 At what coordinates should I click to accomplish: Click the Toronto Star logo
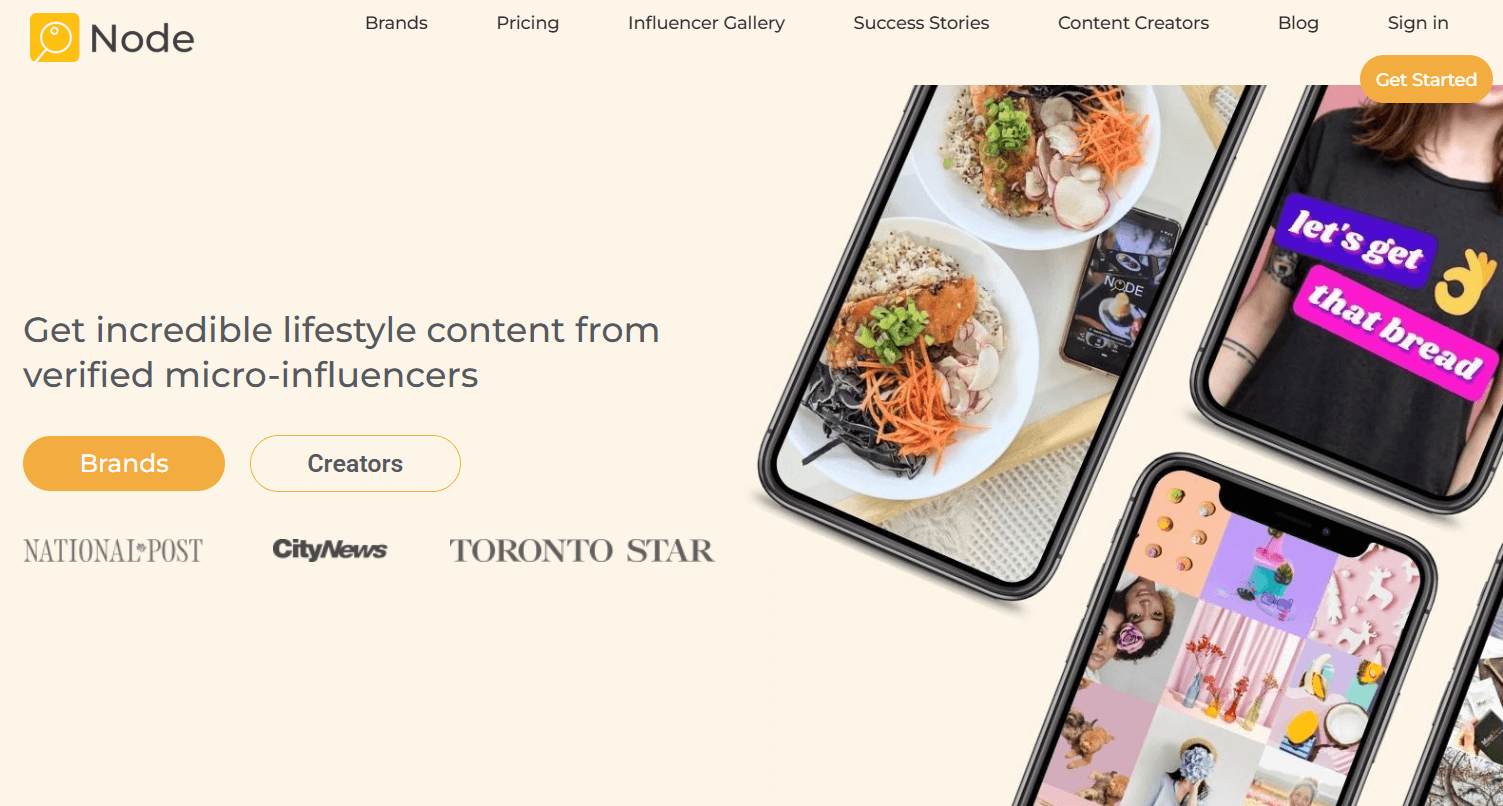point(582,550)
